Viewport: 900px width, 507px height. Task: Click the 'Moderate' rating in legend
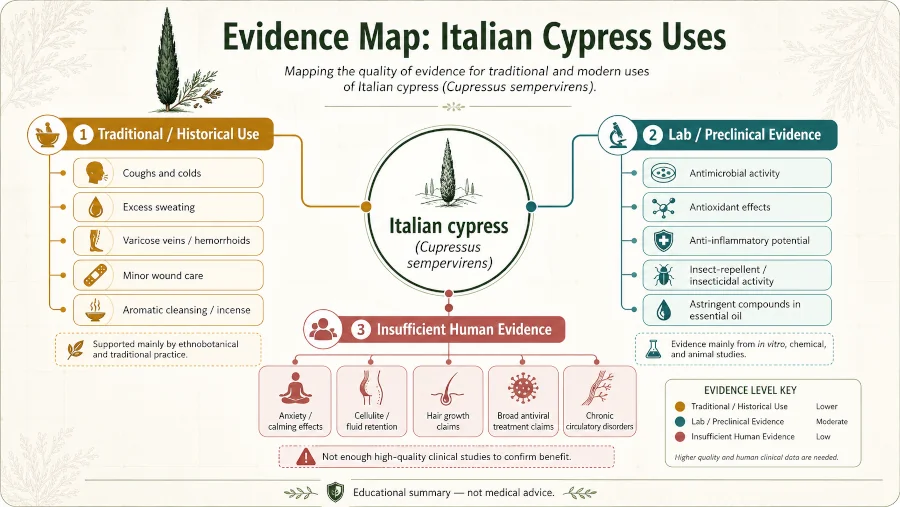[832, 421]
